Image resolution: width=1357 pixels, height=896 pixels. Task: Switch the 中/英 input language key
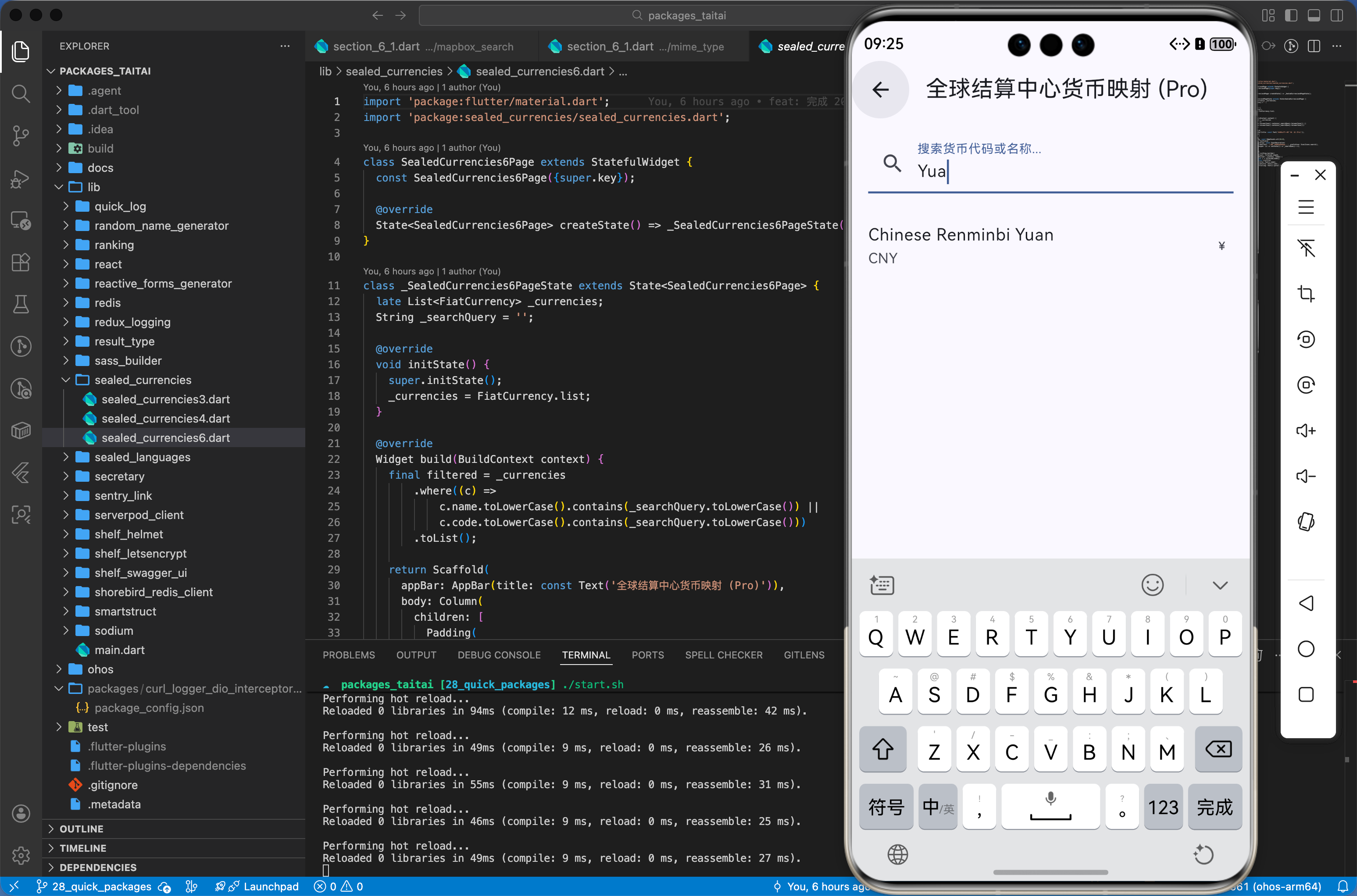pyautogui.click(x=937, y=807)
